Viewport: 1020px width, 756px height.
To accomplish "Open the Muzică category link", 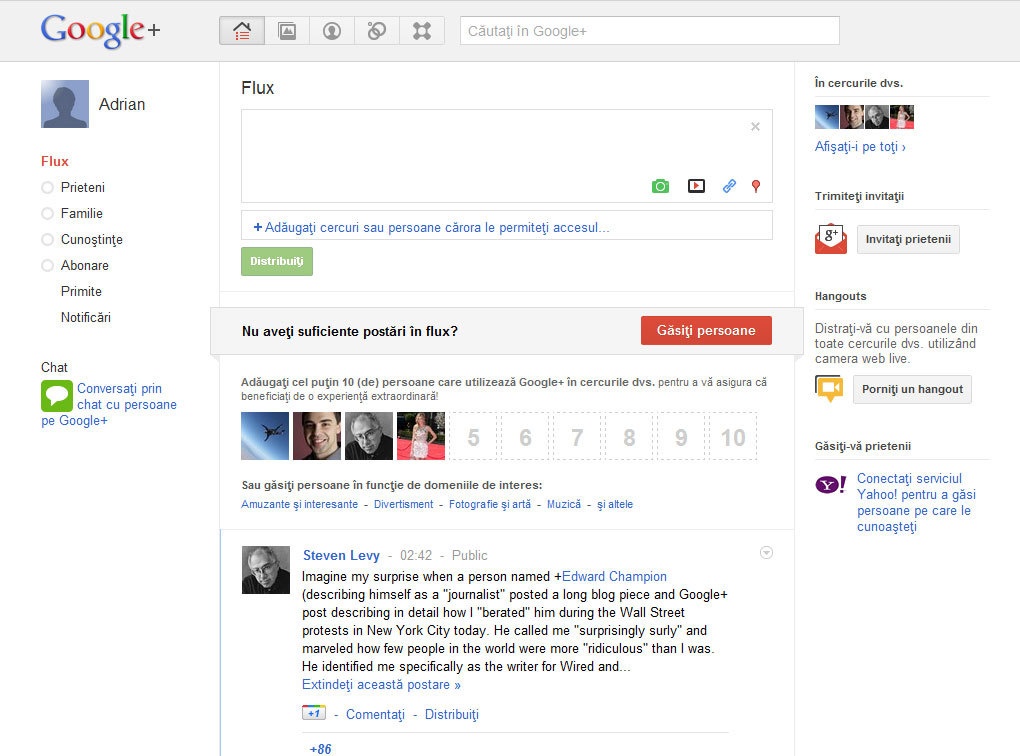I will [x=564, y=504].
